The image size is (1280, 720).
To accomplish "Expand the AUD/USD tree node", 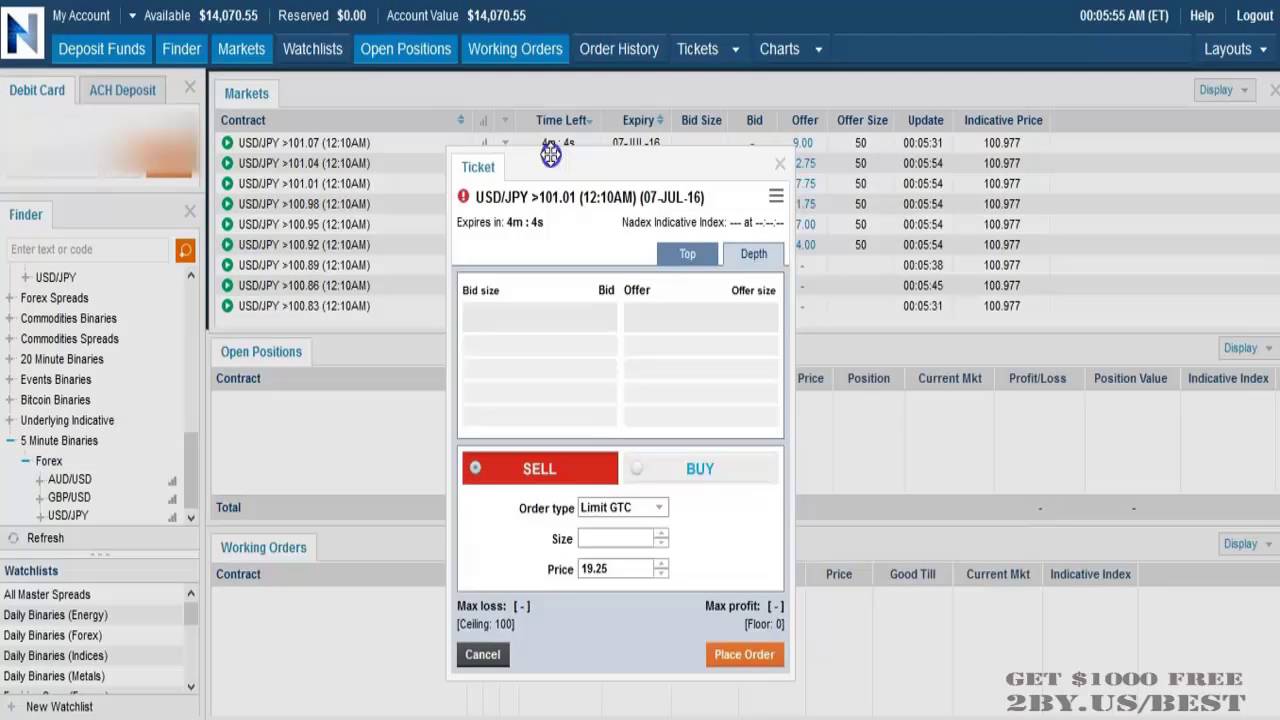I will pyautogui.click(x=40, y=480).
